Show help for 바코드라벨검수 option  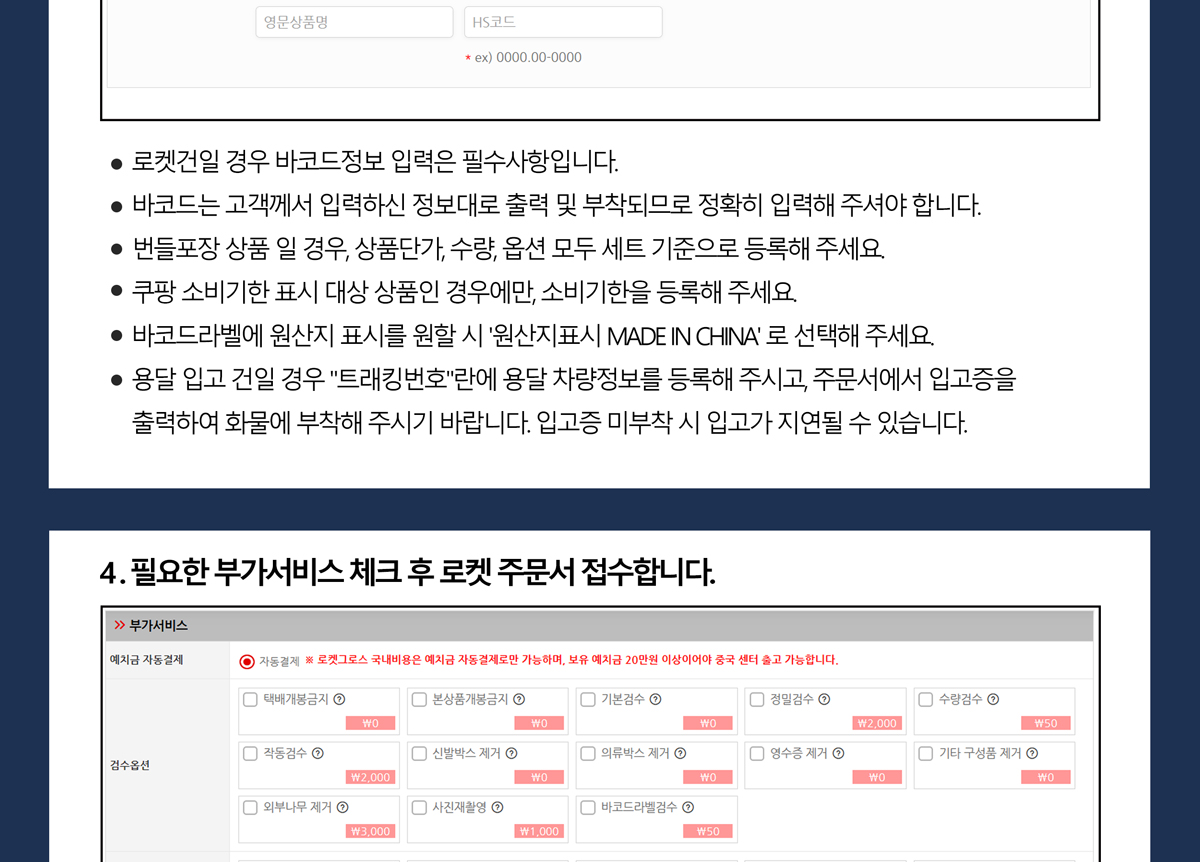(688, 807)
